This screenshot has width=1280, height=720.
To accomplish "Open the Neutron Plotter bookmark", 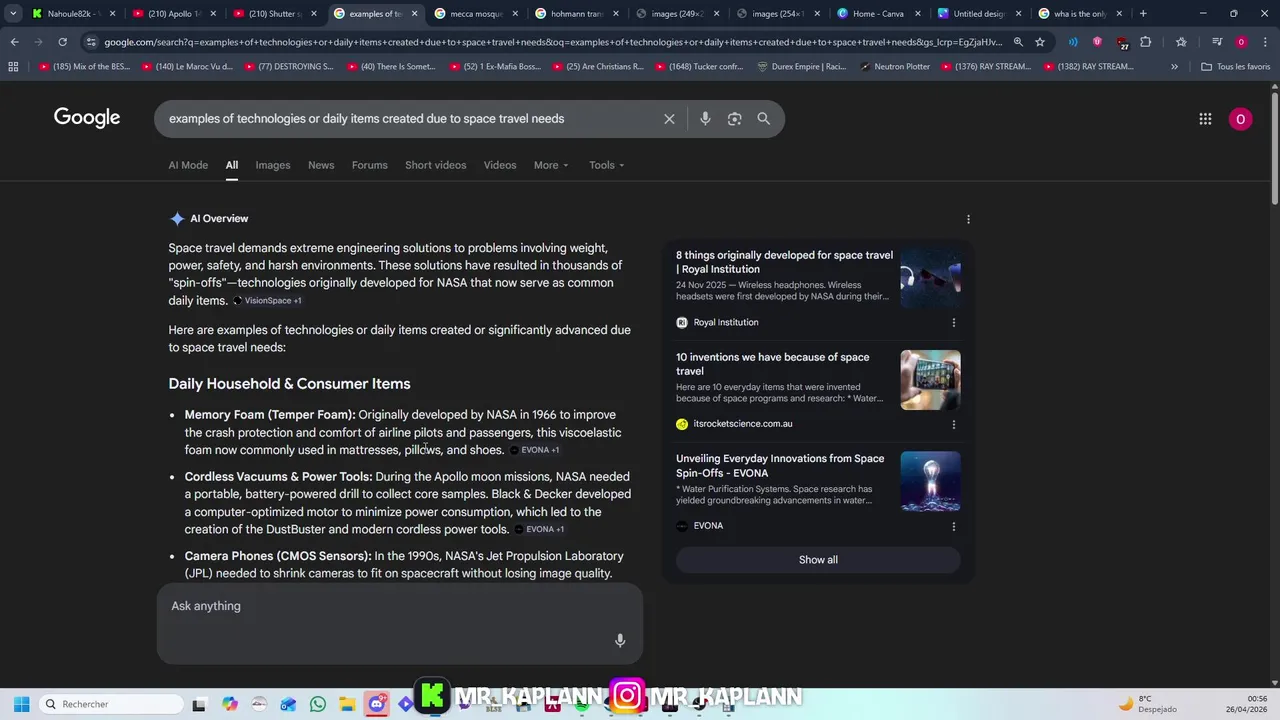I will (x=894, y=66).
